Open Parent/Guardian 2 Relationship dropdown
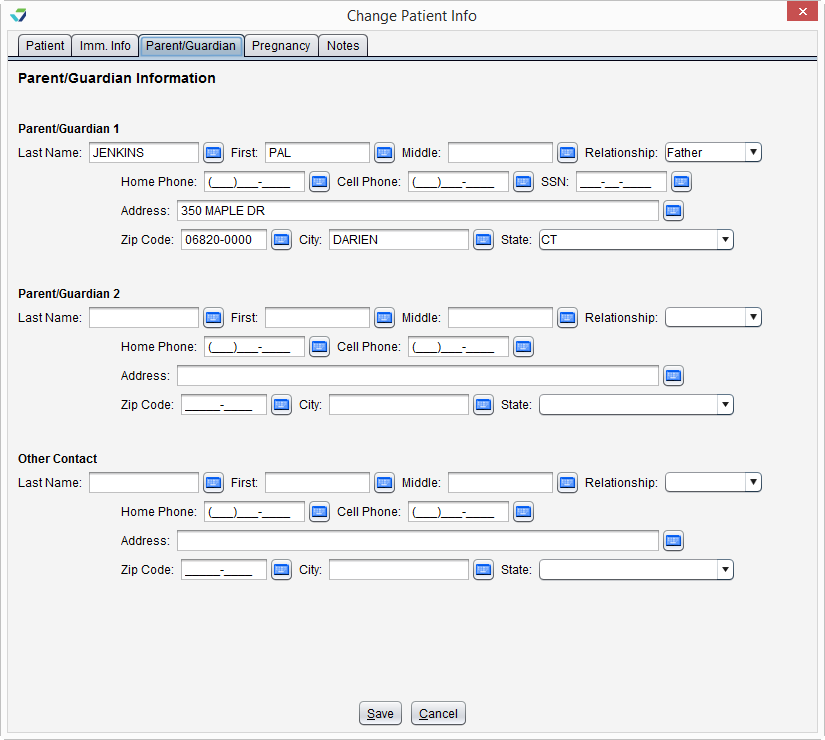 (713, 318)
